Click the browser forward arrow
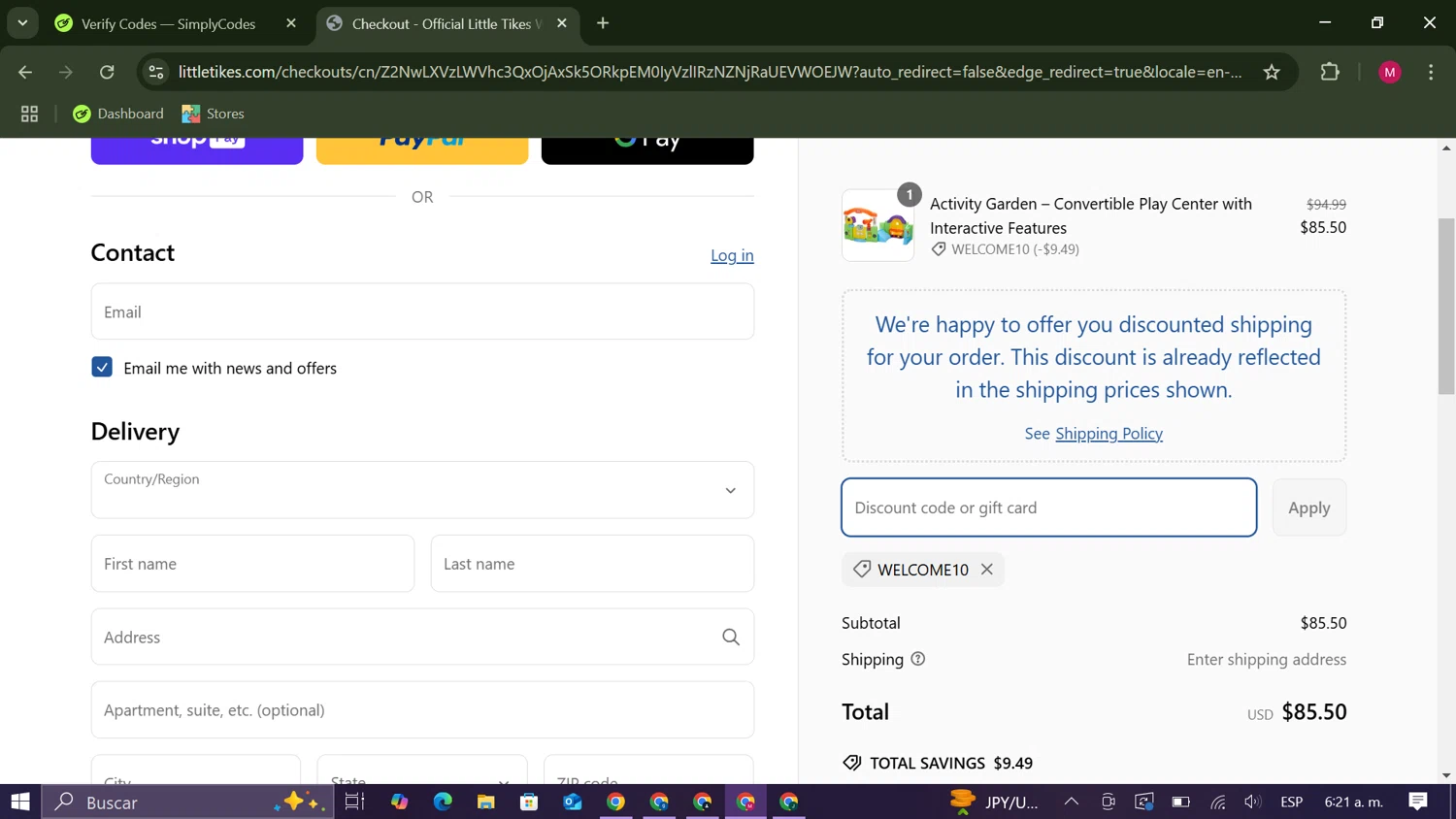 pyautogui.click(x=66, y=72)
